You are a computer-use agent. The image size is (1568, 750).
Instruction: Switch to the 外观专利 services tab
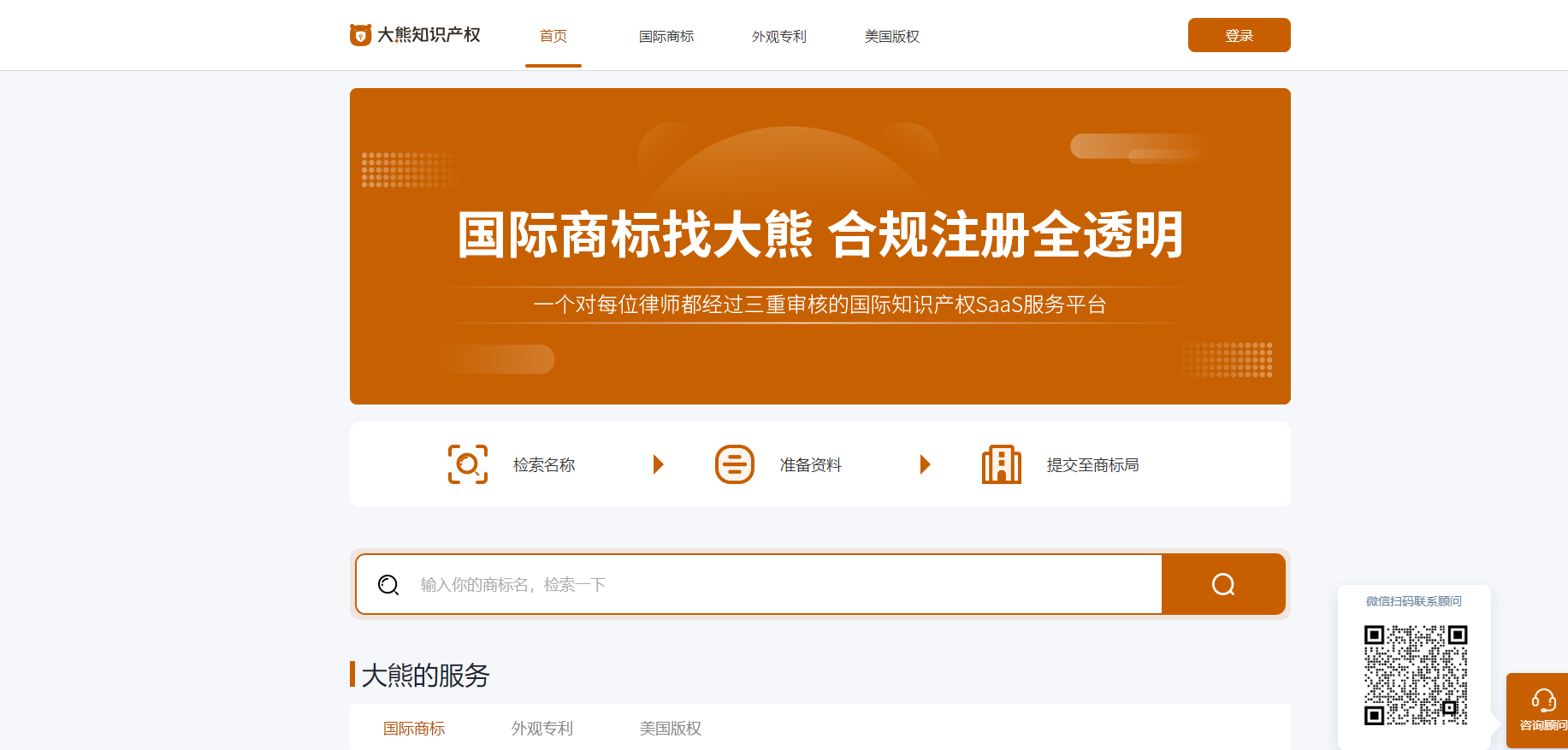(542, 729)
